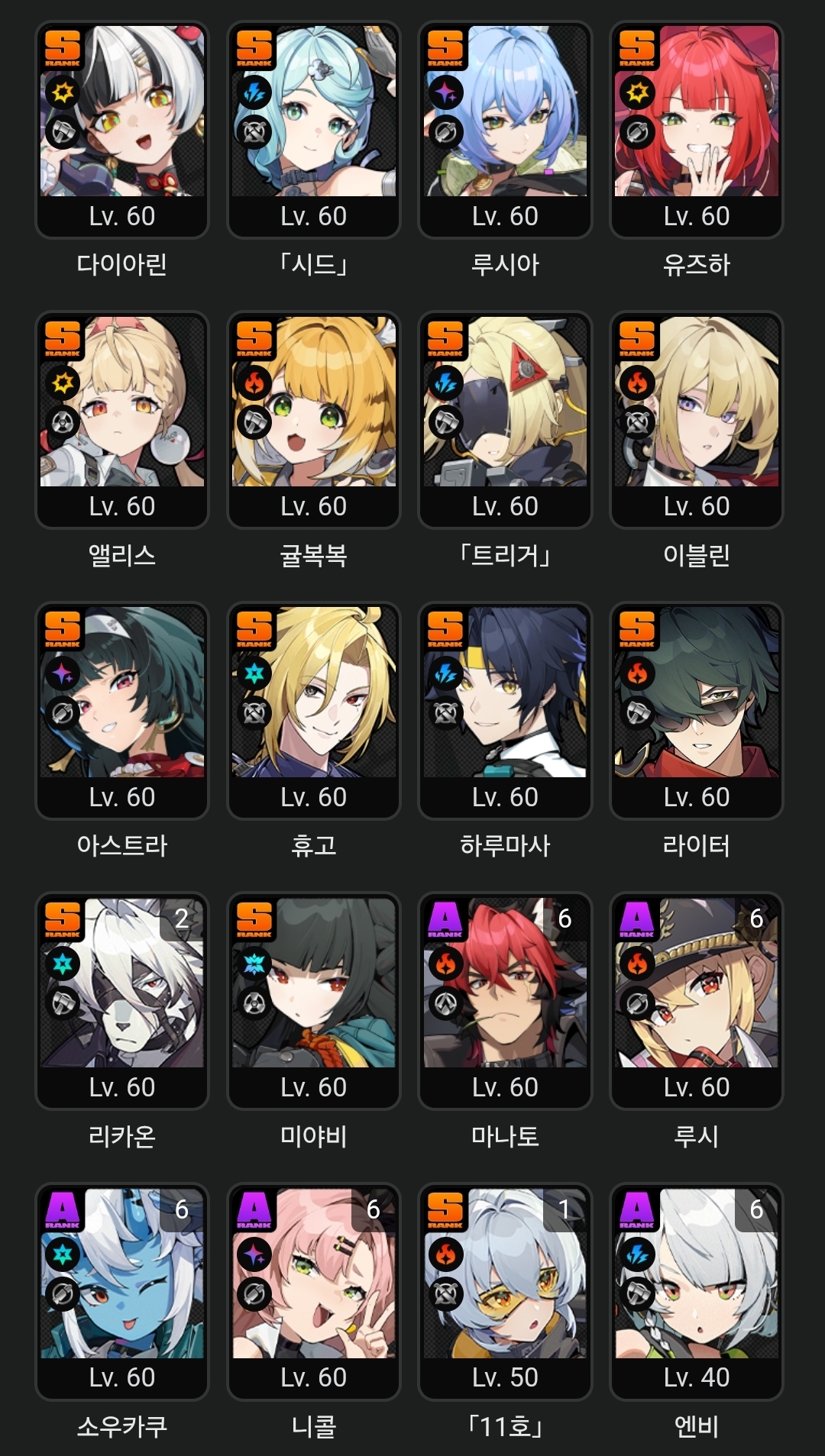This screenshot has height=1456, width=825.
Task: Select the 소우카쿠 character card
Action: 122,1291
